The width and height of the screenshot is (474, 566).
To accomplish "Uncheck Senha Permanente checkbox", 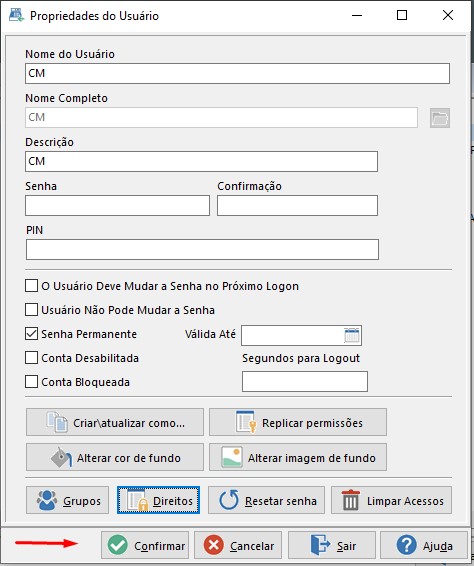I will 31,334.
